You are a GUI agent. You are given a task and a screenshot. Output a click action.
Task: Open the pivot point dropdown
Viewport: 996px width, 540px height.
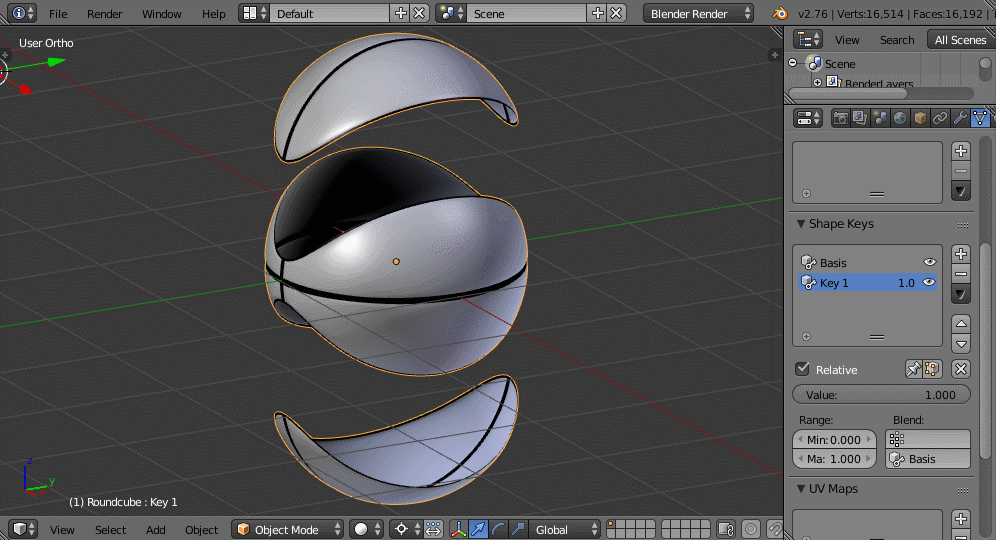[406, 529]
